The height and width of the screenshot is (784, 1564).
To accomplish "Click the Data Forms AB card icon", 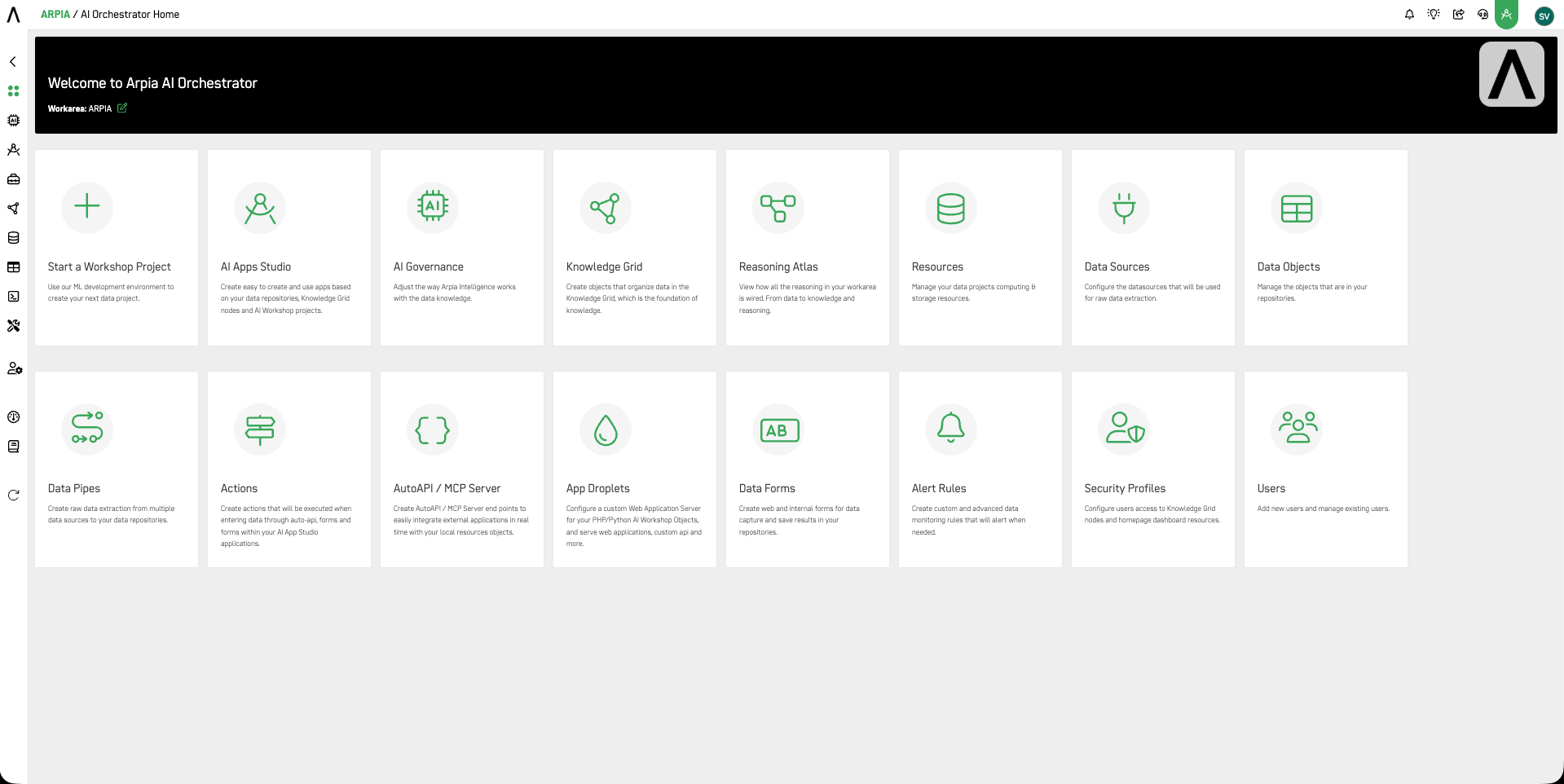I will 778,429.
